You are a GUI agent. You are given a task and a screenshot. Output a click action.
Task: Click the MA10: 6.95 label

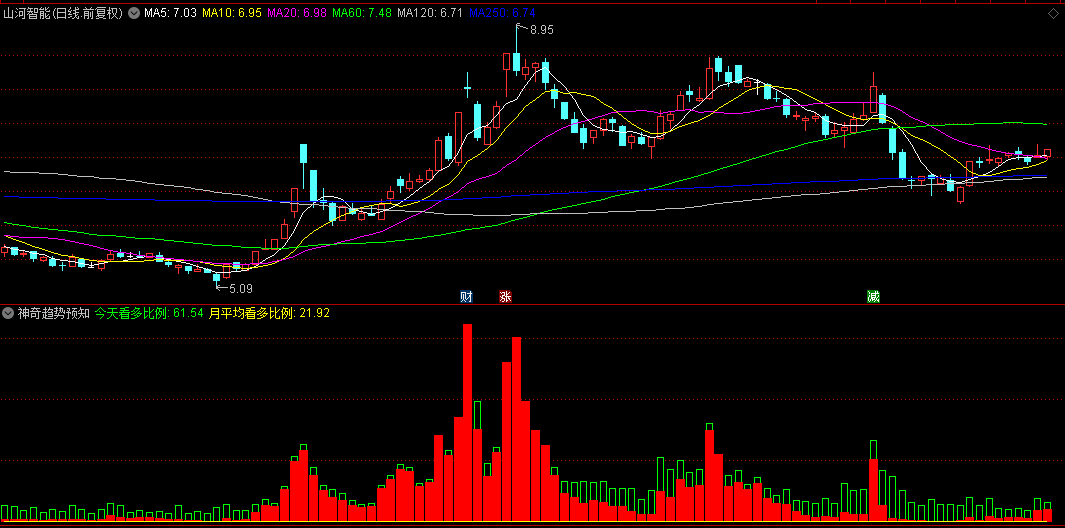[x=232, y=13]
